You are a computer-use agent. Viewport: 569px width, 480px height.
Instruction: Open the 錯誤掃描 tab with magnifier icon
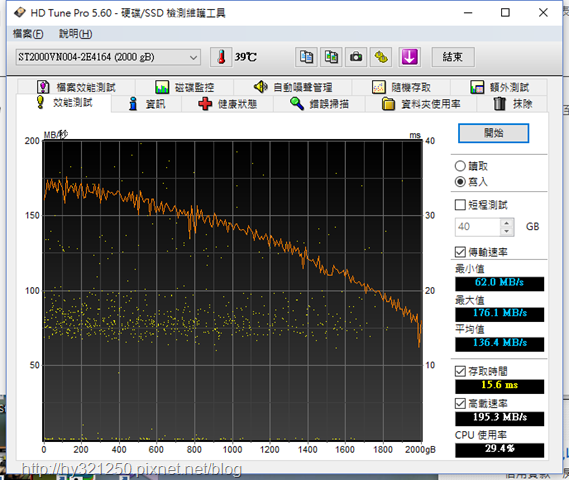point(319,104)
